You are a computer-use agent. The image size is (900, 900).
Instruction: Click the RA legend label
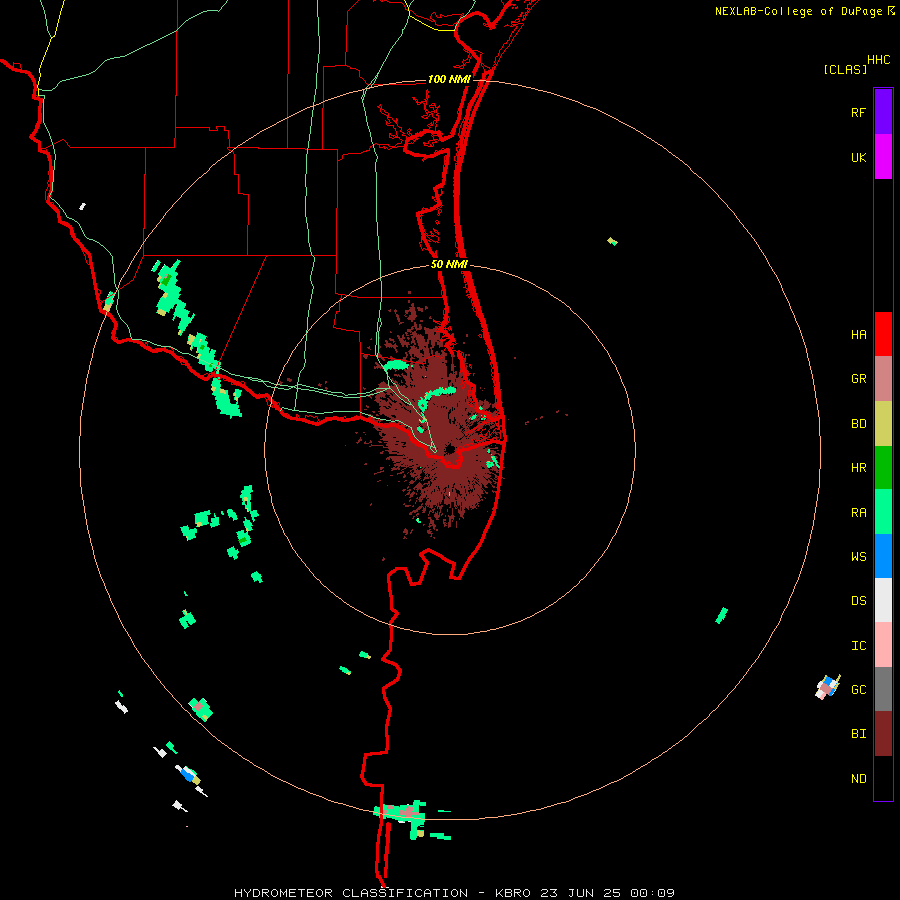[x=858, y=512]
